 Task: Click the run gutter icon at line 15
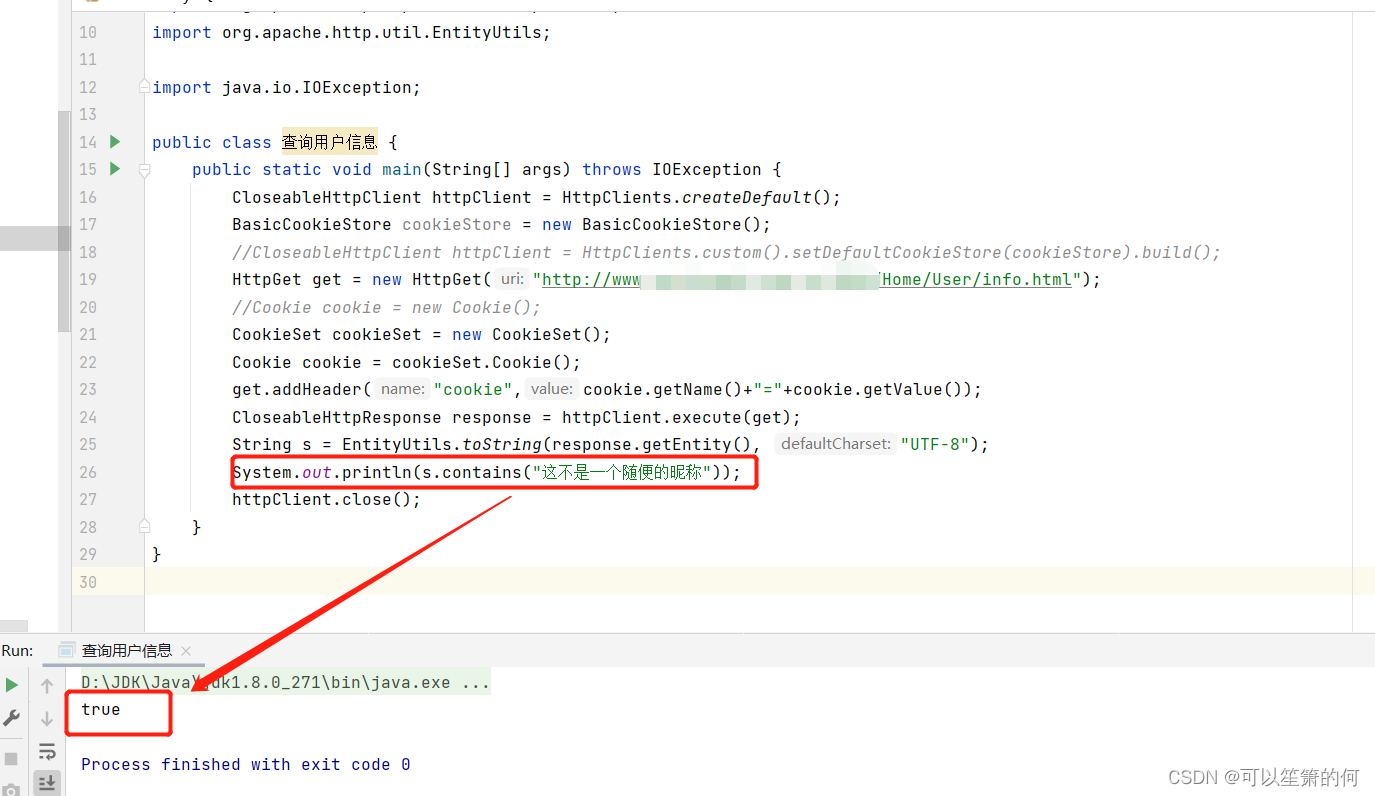click(113, 170)
